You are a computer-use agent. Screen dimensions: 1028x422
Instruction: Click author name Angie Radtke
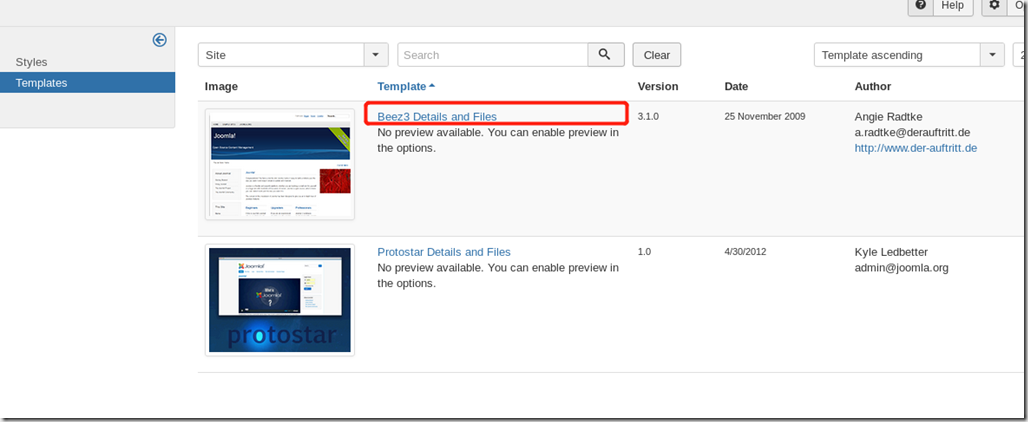click(x=888, y=117)
